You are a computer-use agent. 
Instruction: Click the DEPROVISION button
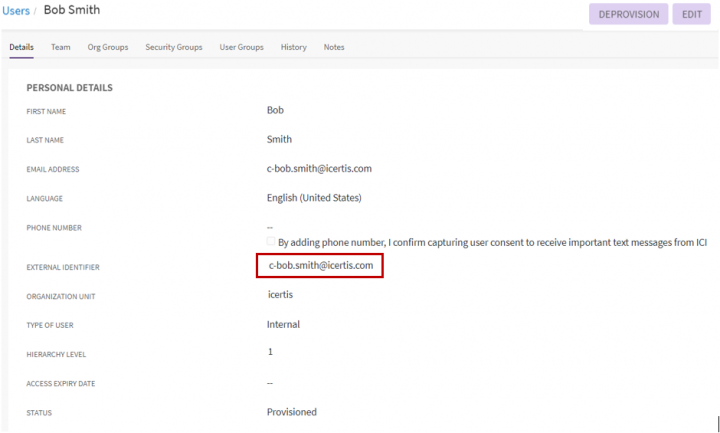(628, 14)
